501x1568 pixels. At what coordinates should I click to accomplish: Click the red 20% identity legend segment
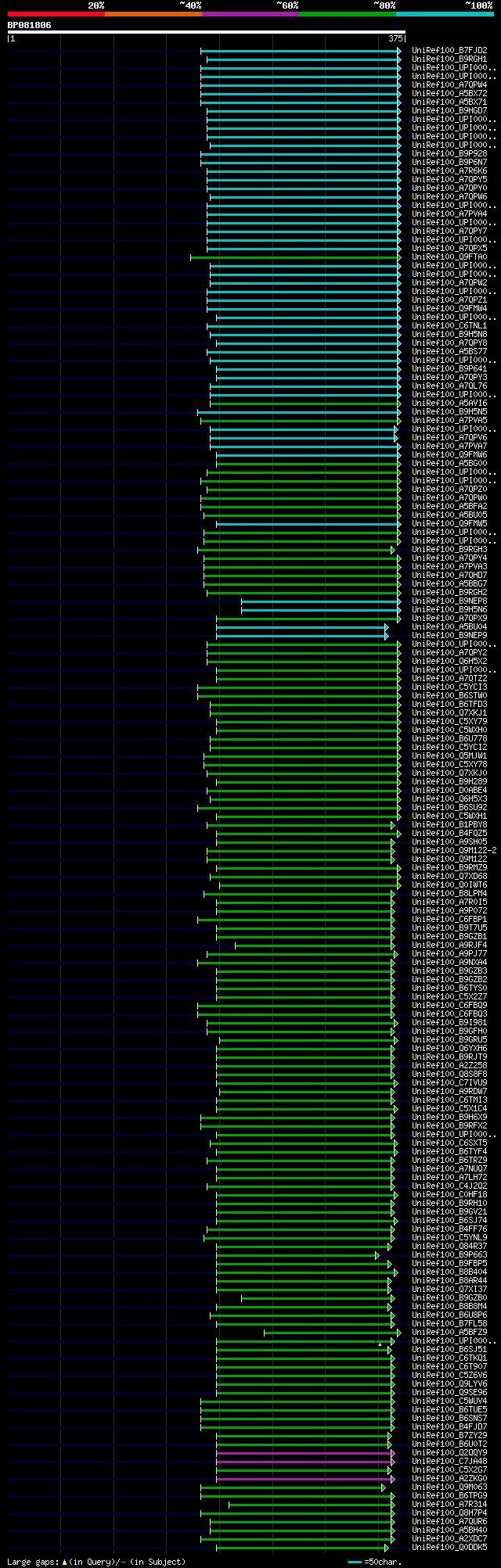(56, 14)
